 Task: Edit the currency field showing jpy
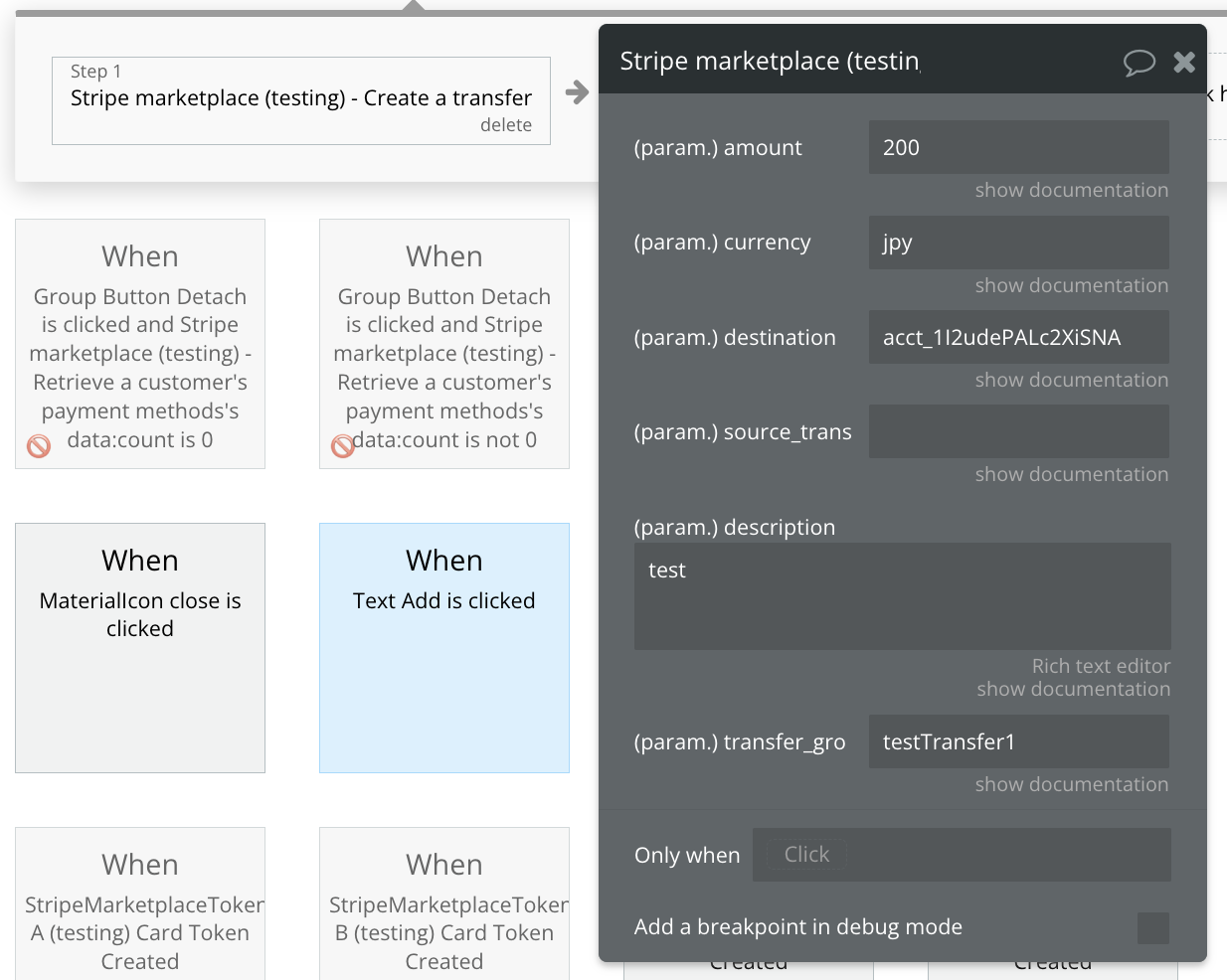(x=1019, y=243)
